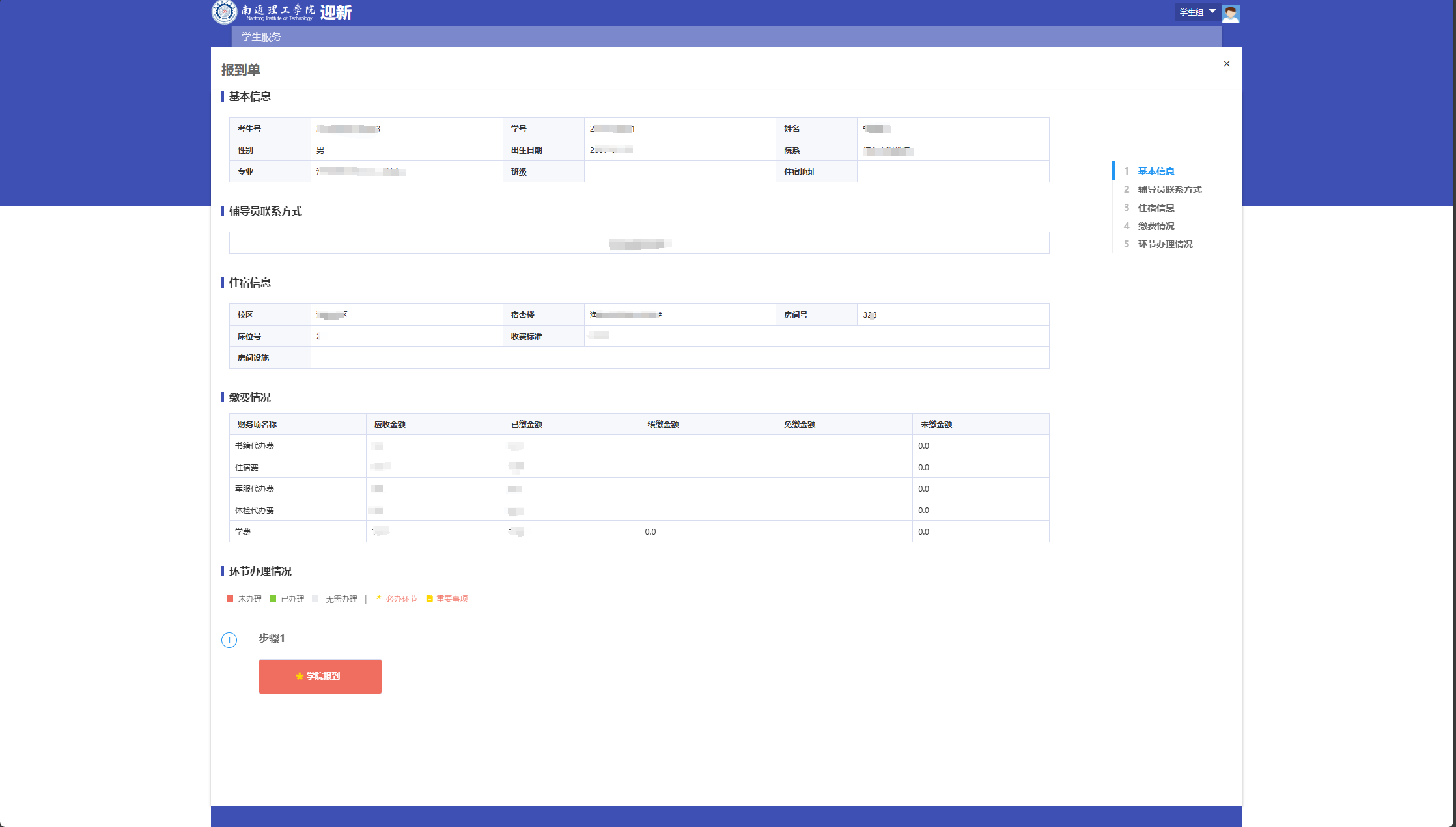Click the Nantong Institute of Technology logo
Viewport: 1456px width, 827px height.
pyautogui.click(x=224, y=12)
